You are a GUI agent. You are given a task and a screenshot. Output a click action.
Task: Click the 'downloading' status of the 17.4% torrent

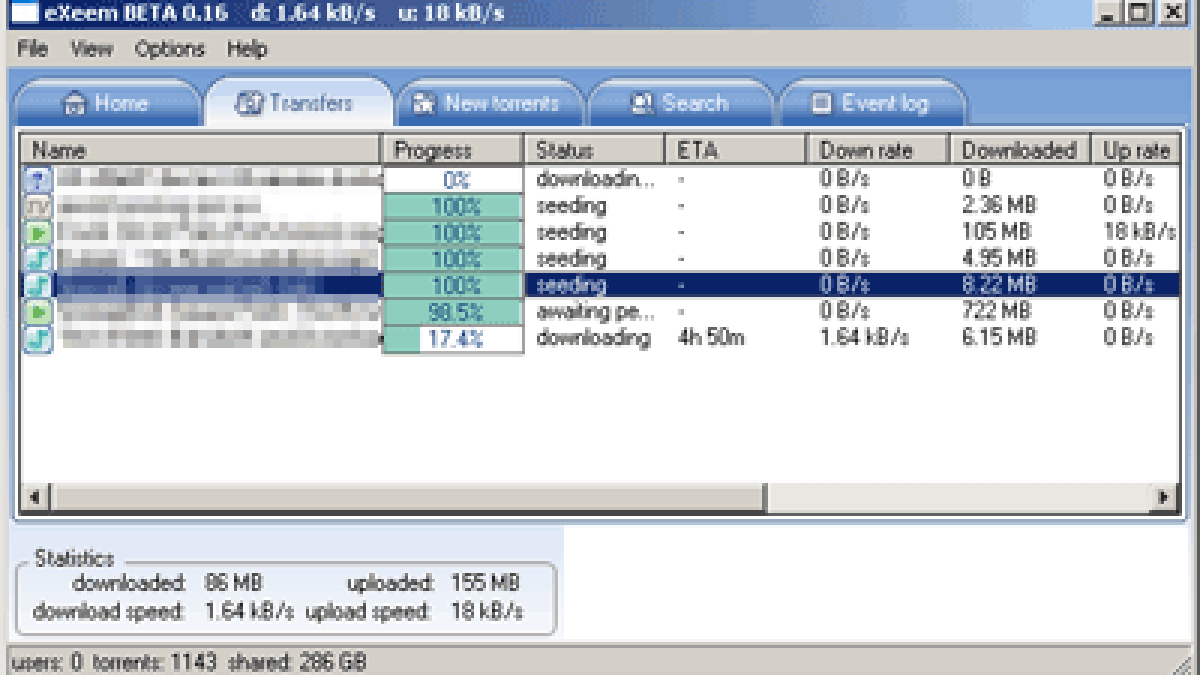593,338
